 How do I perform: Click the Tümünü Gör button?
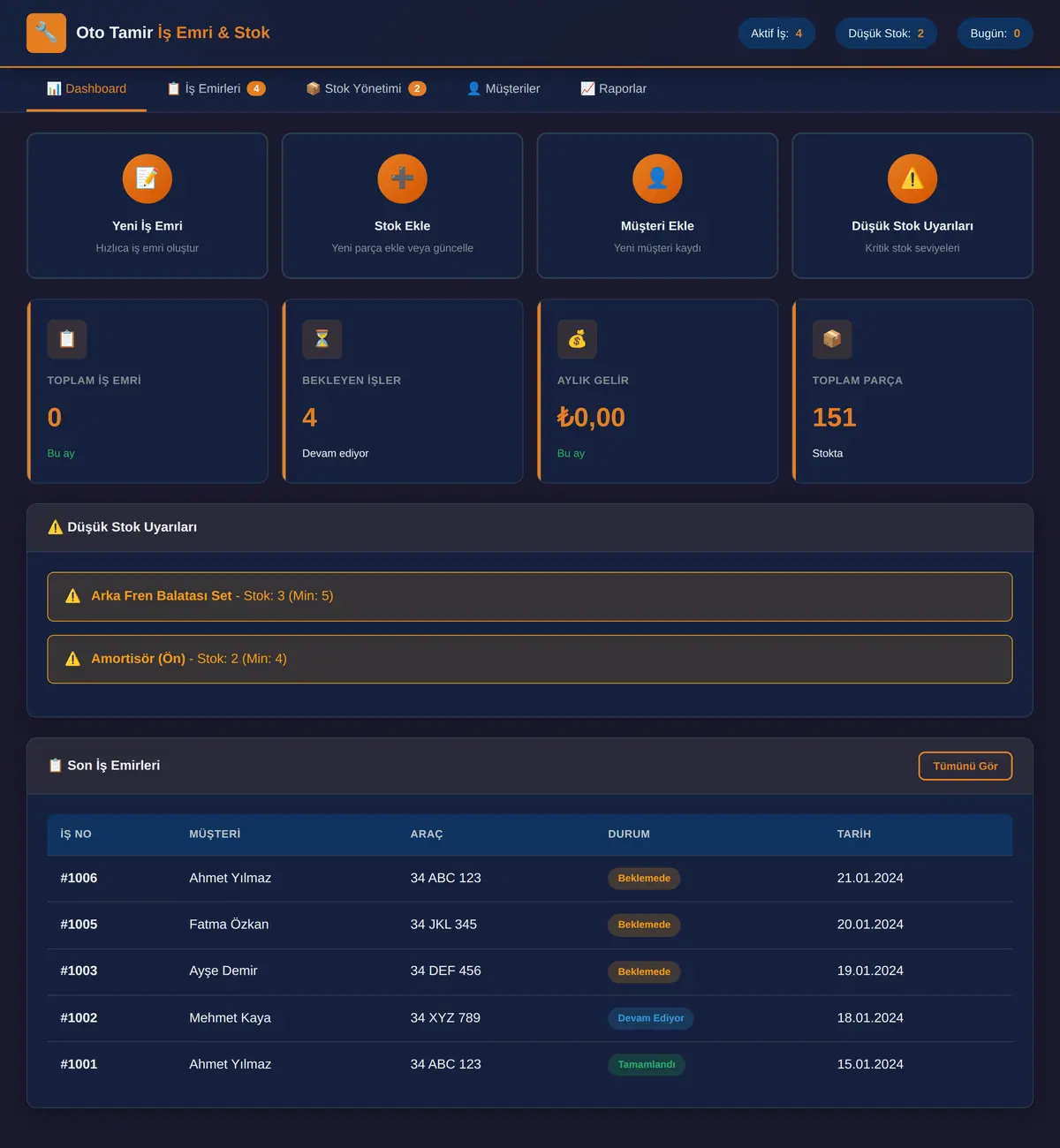click(x=965, y=767)
